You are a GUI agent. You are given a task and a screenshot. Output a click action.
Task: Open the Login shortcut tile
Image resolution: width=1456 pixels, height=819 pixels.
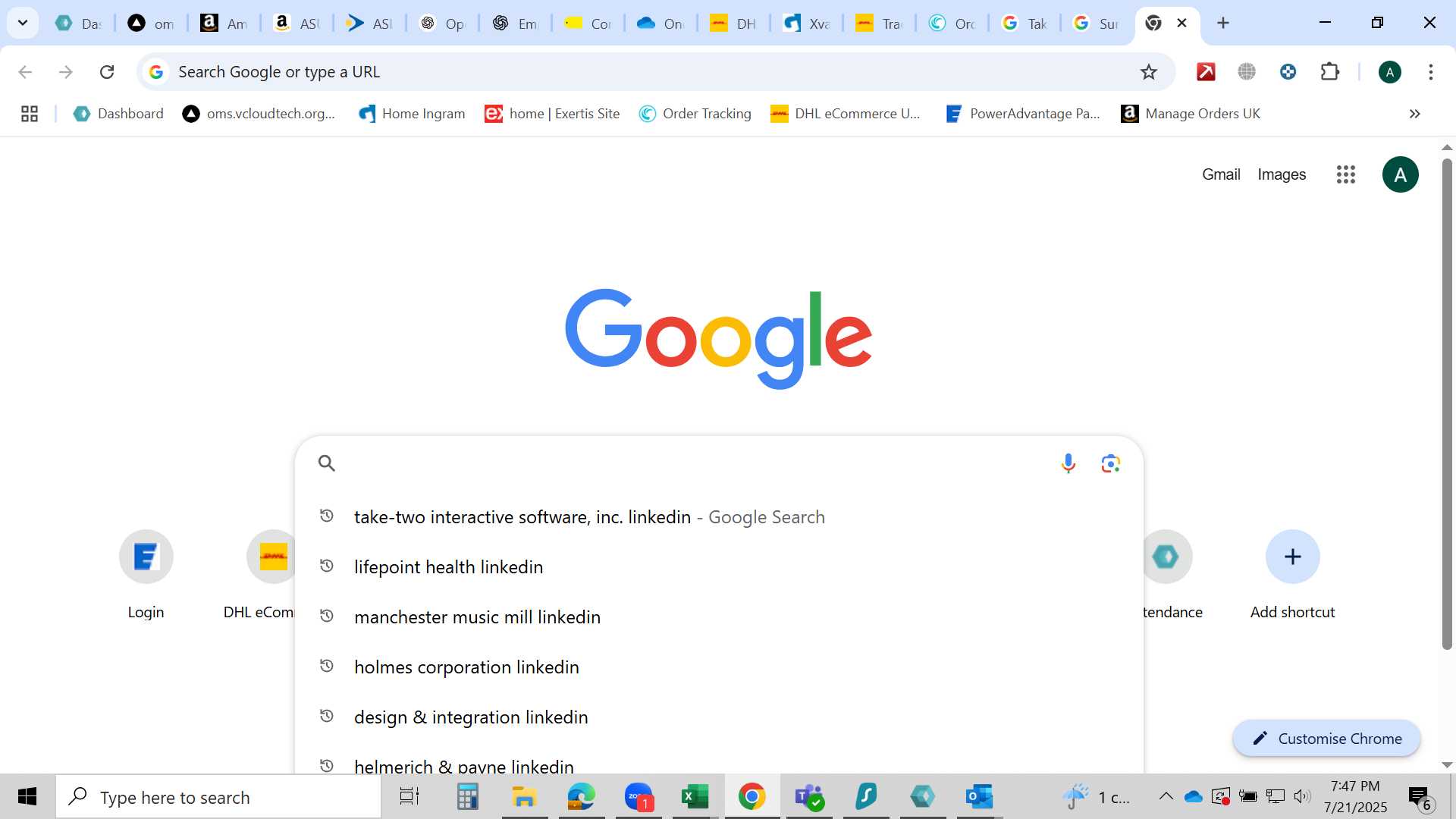(146, 575)
